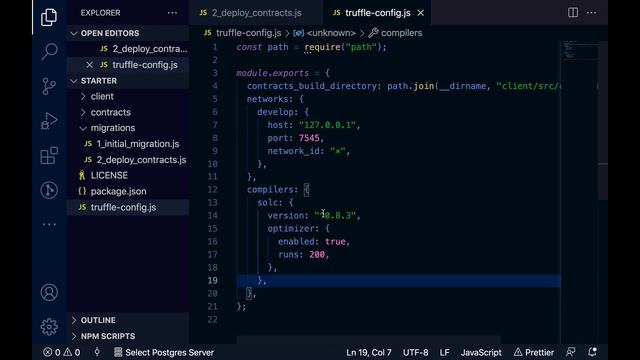The height and width of the screenshot is (360, 640).
Task: Open the Accounts menu
Action: click(x=49, y=292)
